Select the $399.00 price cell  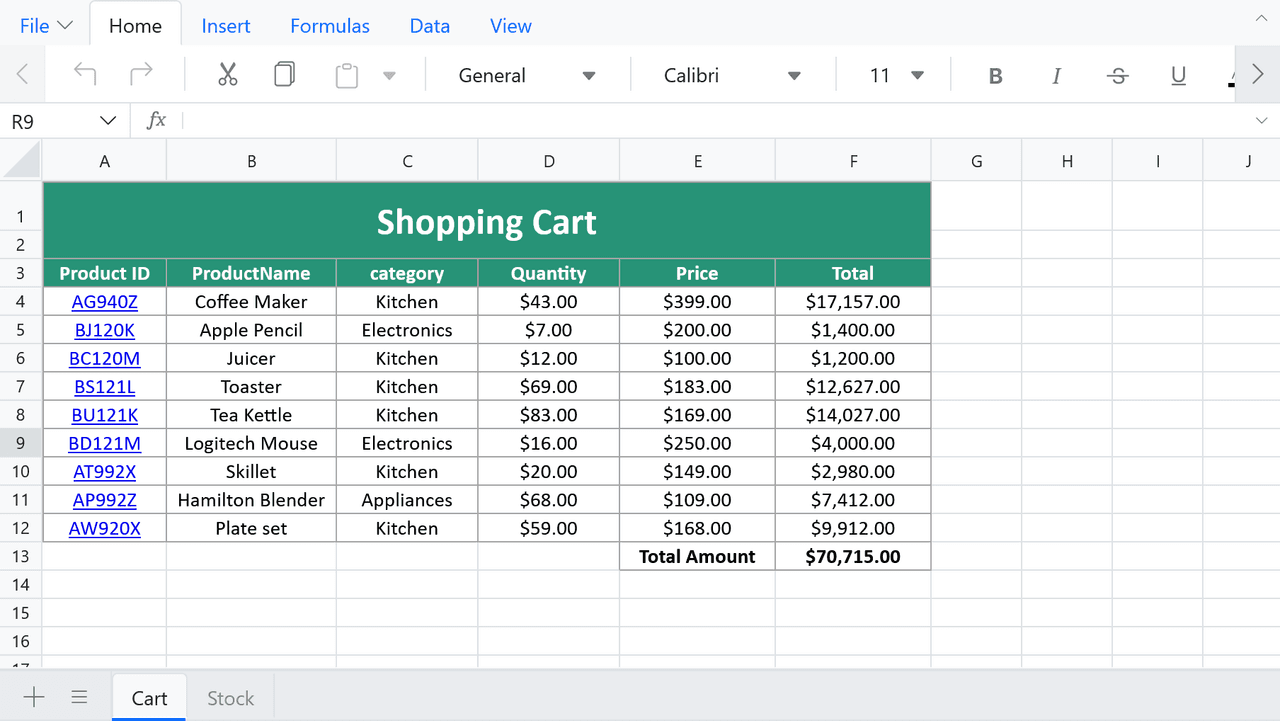click(x=697, y=302)
